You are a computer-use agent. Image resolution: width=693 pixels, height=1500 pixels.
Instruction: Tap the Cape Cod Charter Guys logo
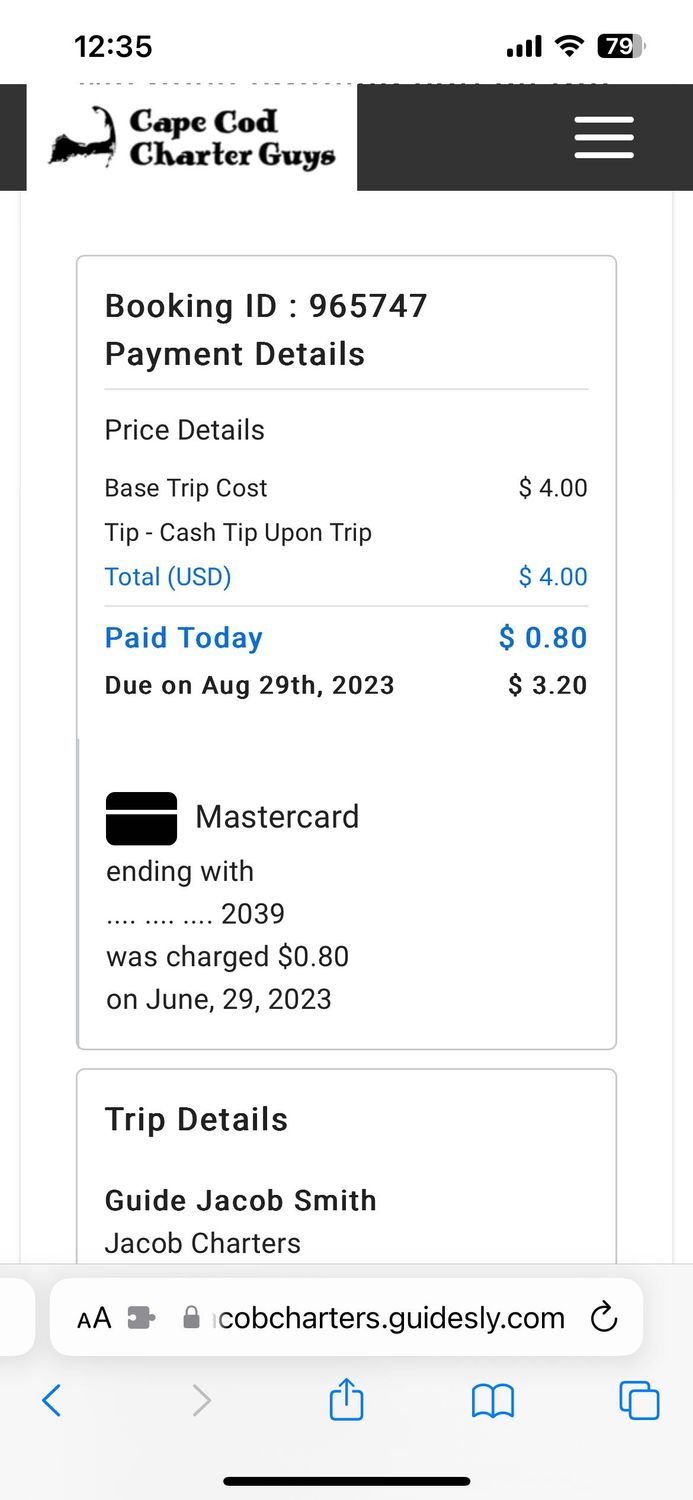pos(192,138)
